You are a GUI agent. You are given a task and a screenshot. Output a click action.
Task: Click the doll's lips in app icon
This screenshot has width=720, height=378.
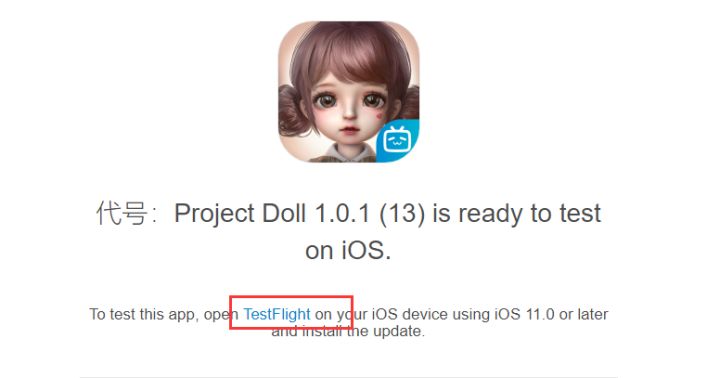tap(349, 130)
